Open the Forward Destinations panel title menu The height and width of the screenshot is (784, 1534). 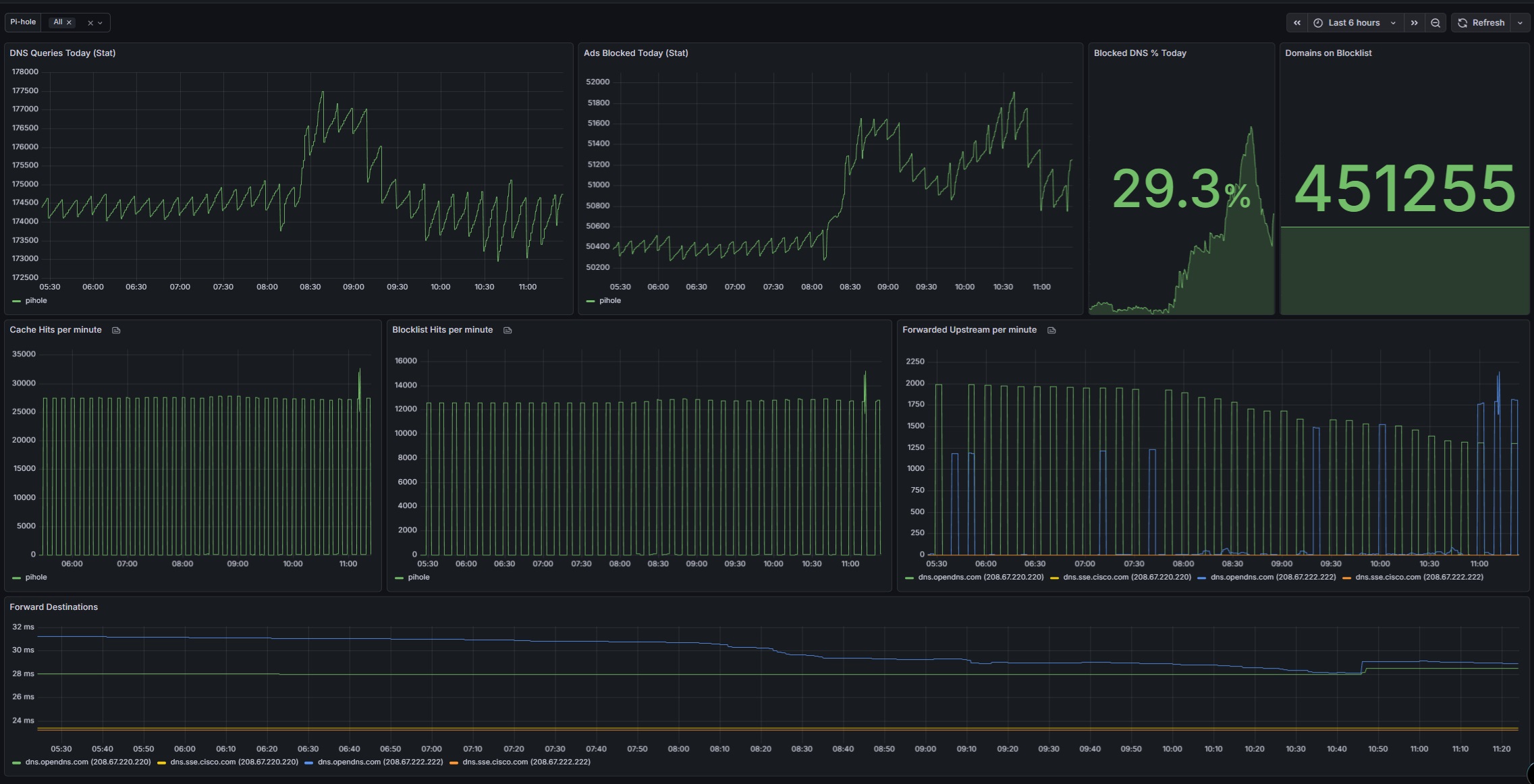(x=53, y=607)
